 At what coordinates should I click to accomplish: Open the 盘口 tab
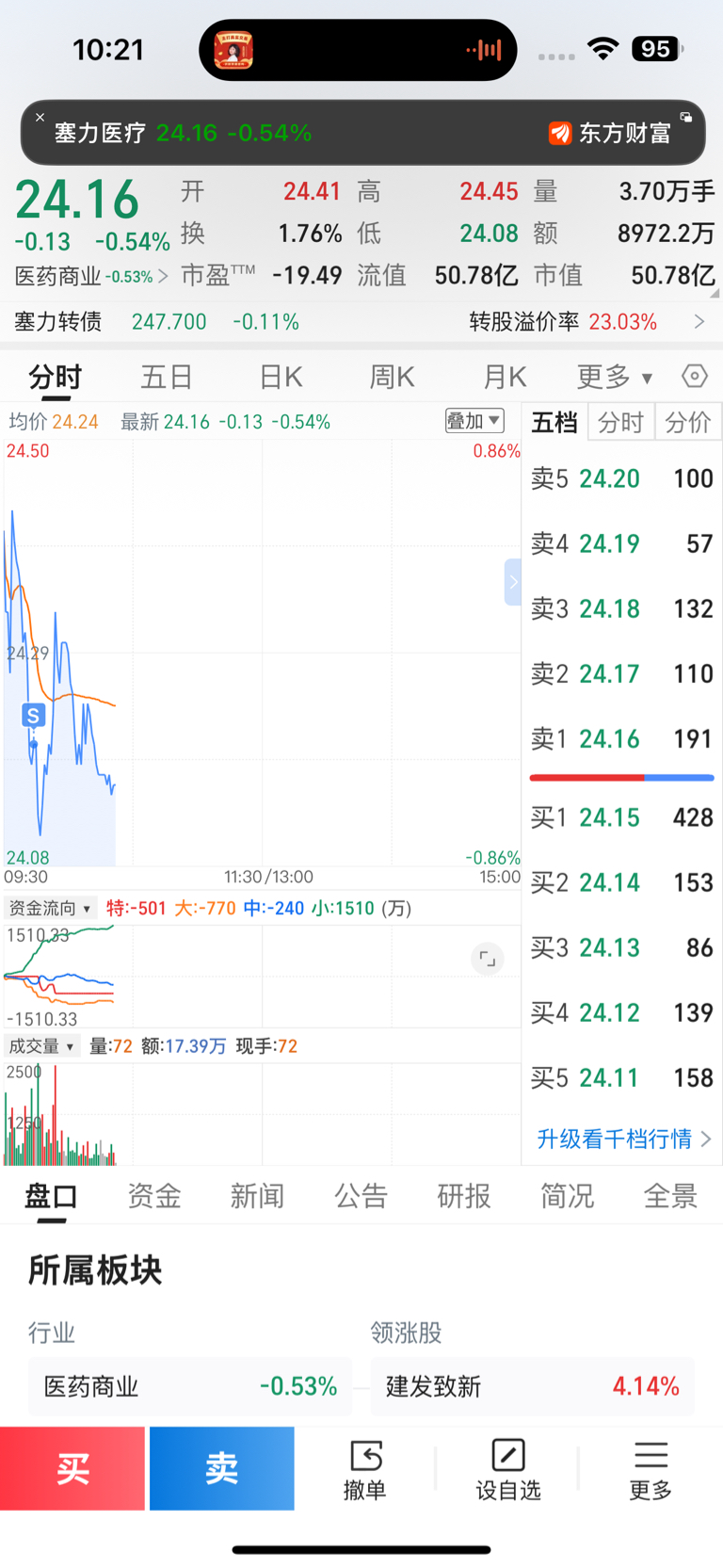pyautogui.click(x=51, y=1196)
